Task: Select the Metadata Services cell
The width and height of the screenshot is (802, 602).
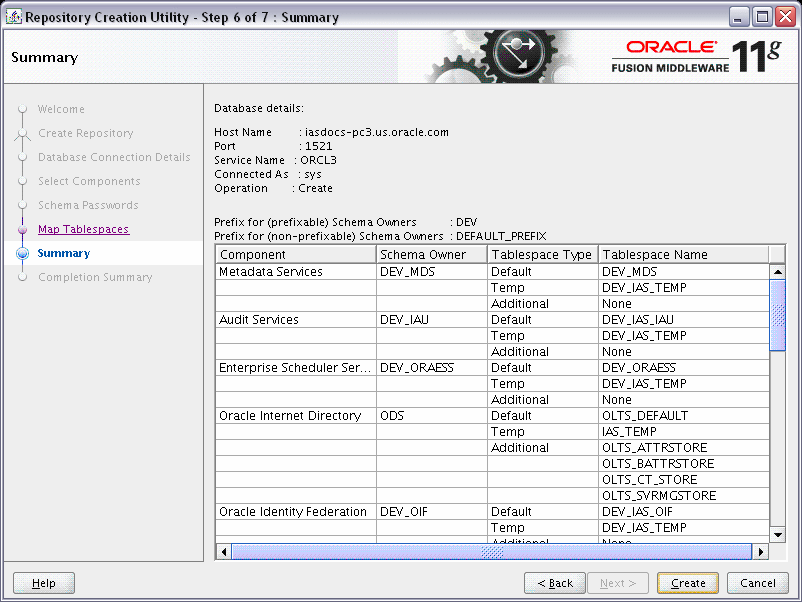Action: tap(296, 272)
